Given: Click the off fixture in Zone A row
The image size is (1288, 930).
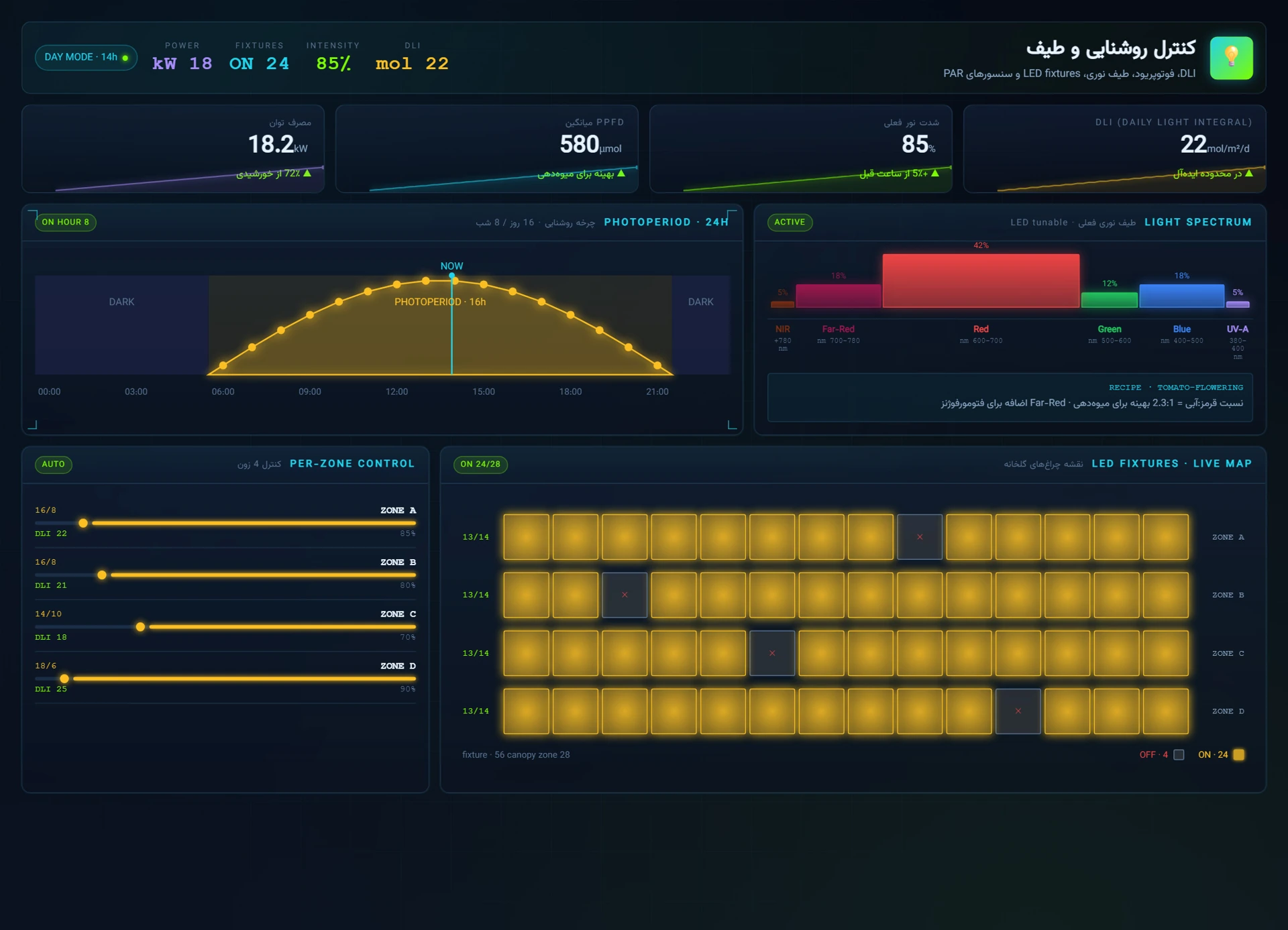Looking at the screenshot, I should click(x=920, y=536).
